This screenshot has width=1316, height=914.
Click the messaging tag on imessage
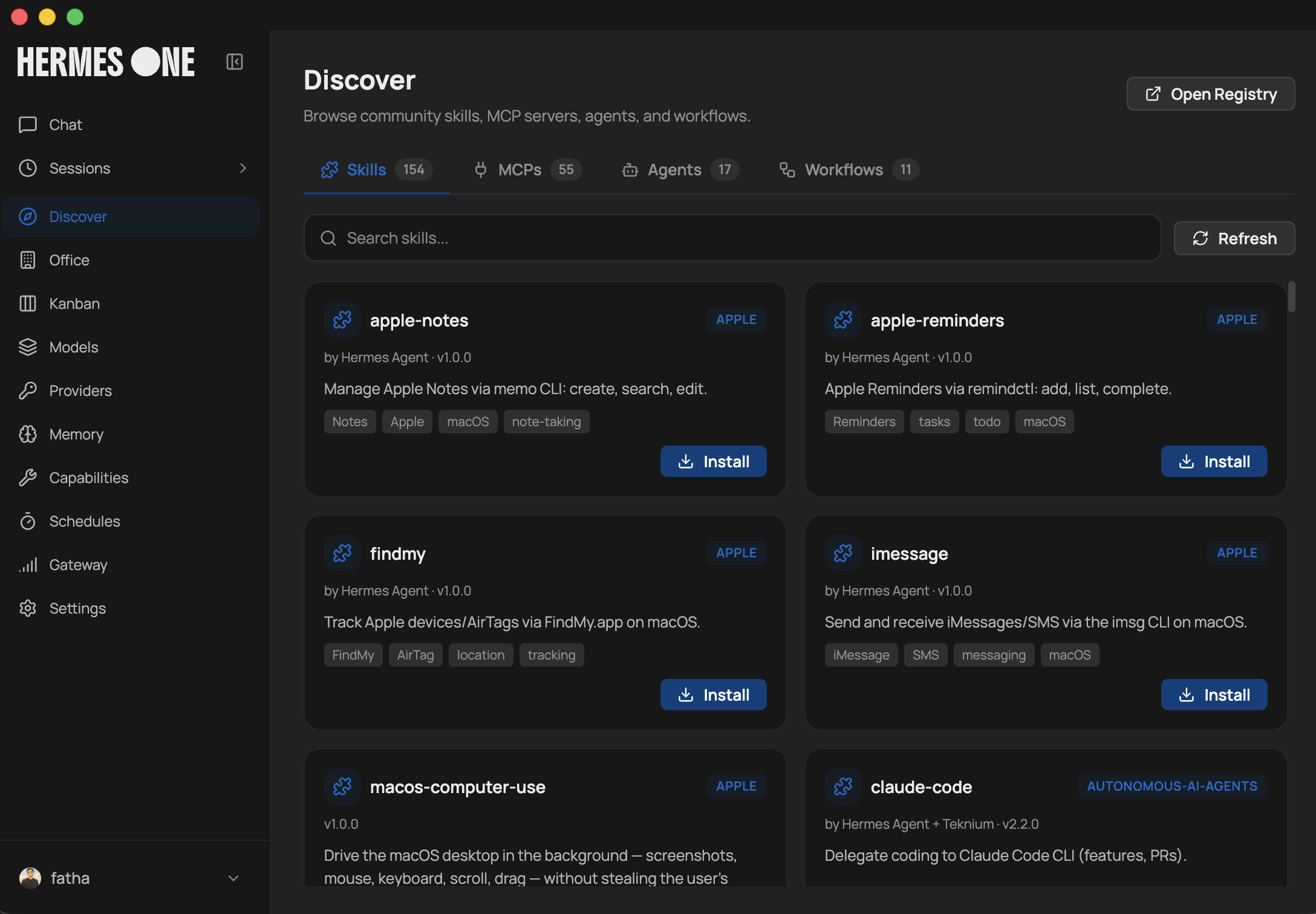pos(994,655)
